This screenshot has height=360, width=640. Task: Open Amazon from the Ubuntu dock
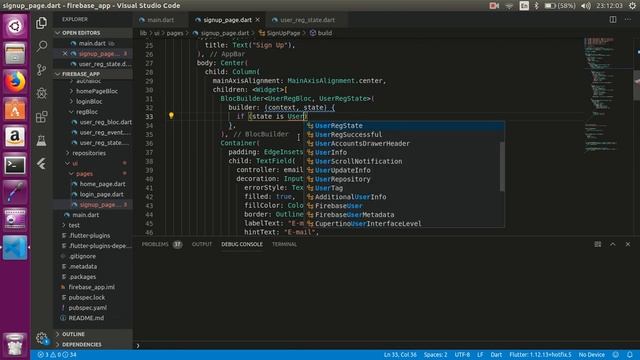(15, 137)
